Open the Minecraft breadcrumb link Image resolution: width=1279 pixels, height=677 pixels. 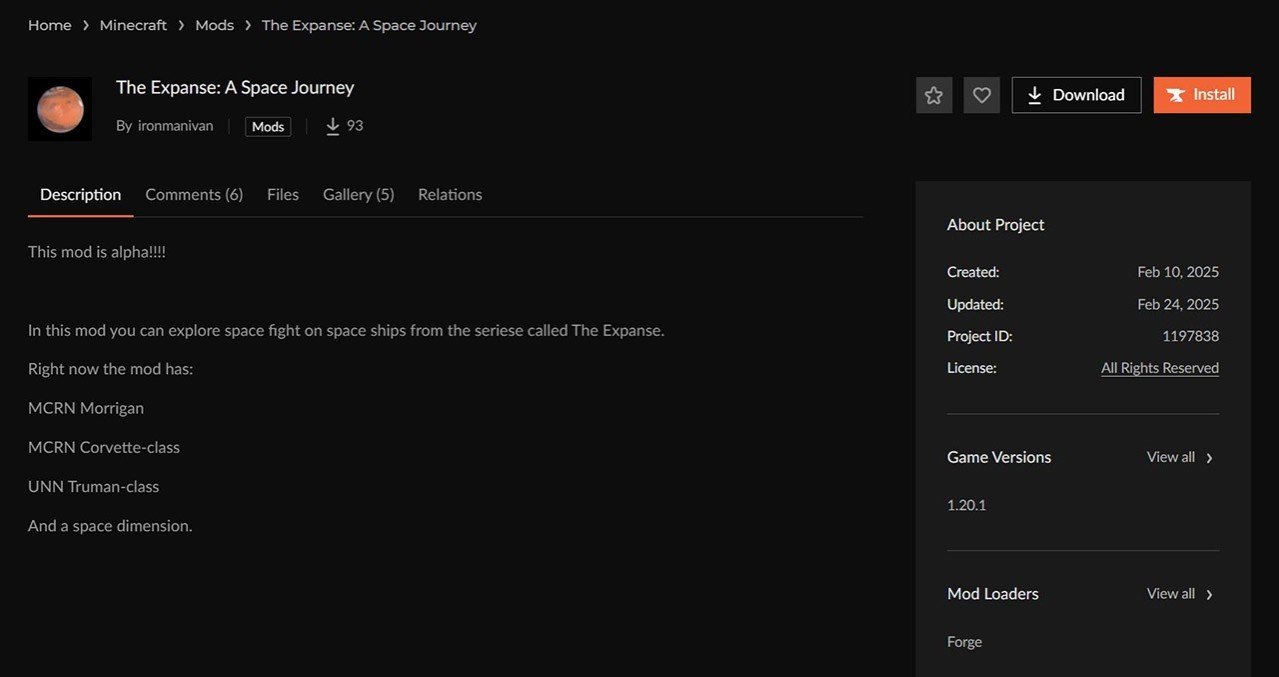133,25
